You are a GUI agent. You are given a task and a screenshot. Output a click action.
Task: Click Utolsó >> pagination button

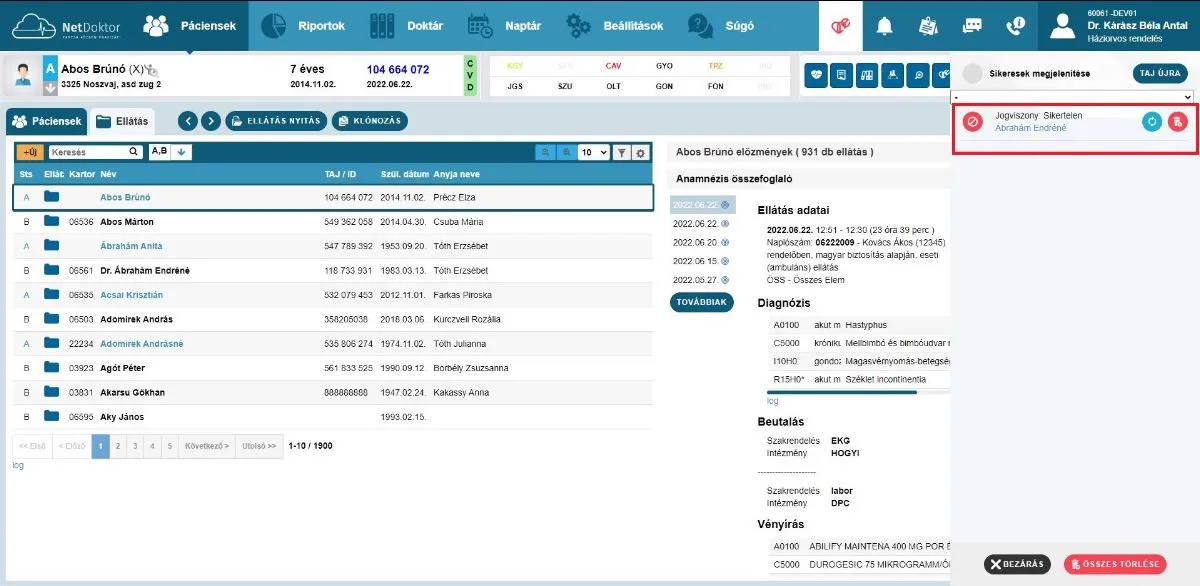[259, 445]
